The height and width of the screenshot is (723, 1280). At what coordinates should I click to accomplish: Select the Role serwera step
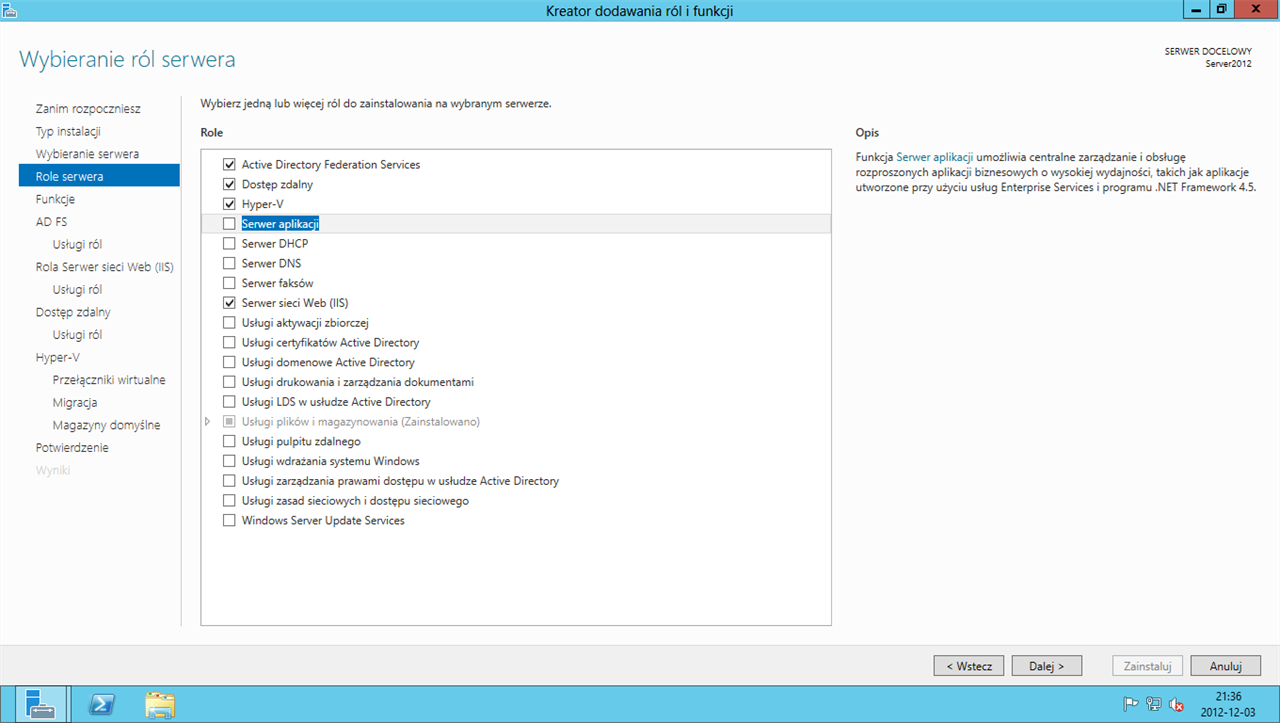pos(99,176)
